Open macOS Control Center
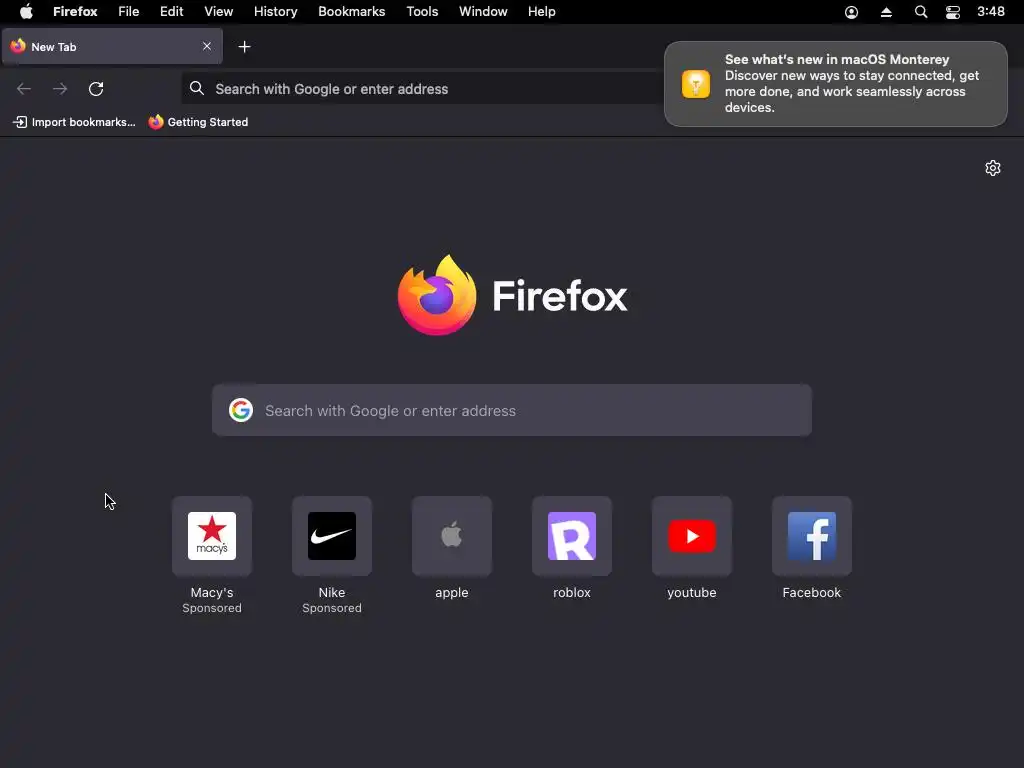Viewport: 1024px width, 768px height. click(953, 12)
